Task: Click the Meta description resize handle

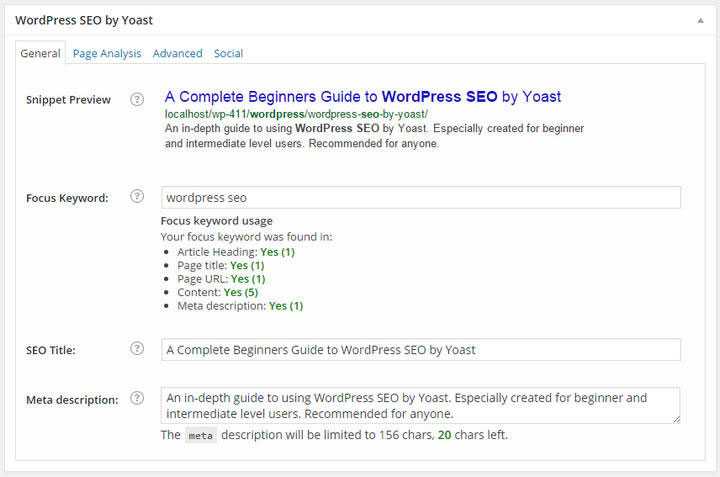Action: [x=676, y=418]
